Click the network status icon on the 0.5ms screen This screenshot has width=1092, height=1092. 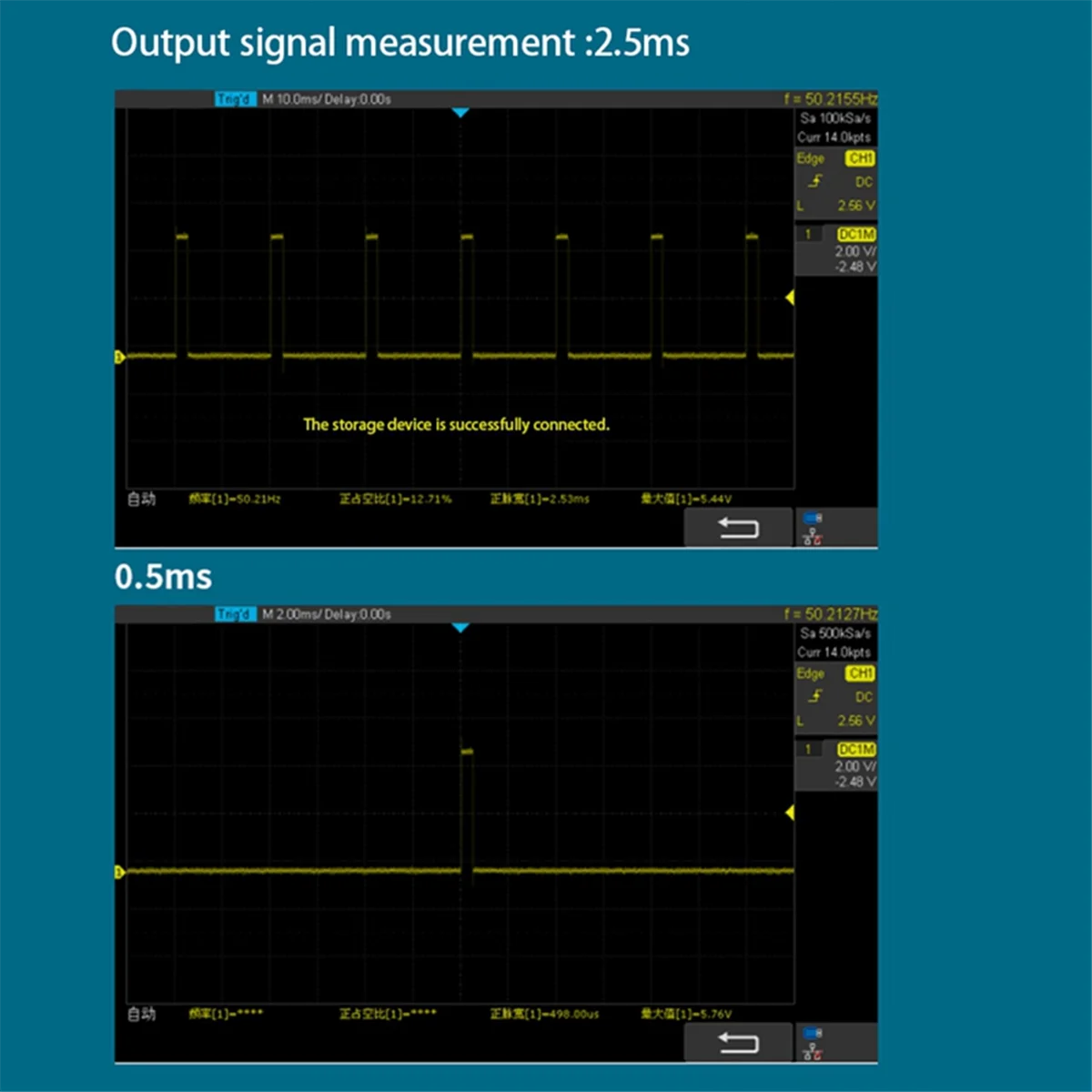pyautogui.click(x=812, y=1052)
